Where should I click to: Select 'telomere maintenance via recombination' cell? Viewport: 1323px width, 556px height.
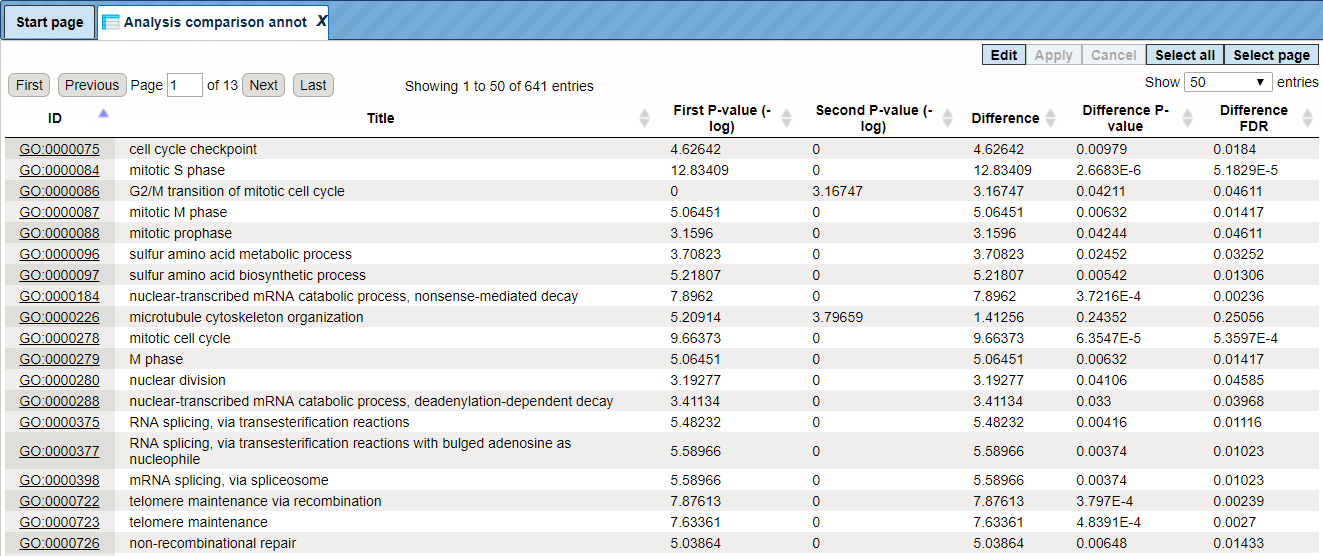point(255,501)
